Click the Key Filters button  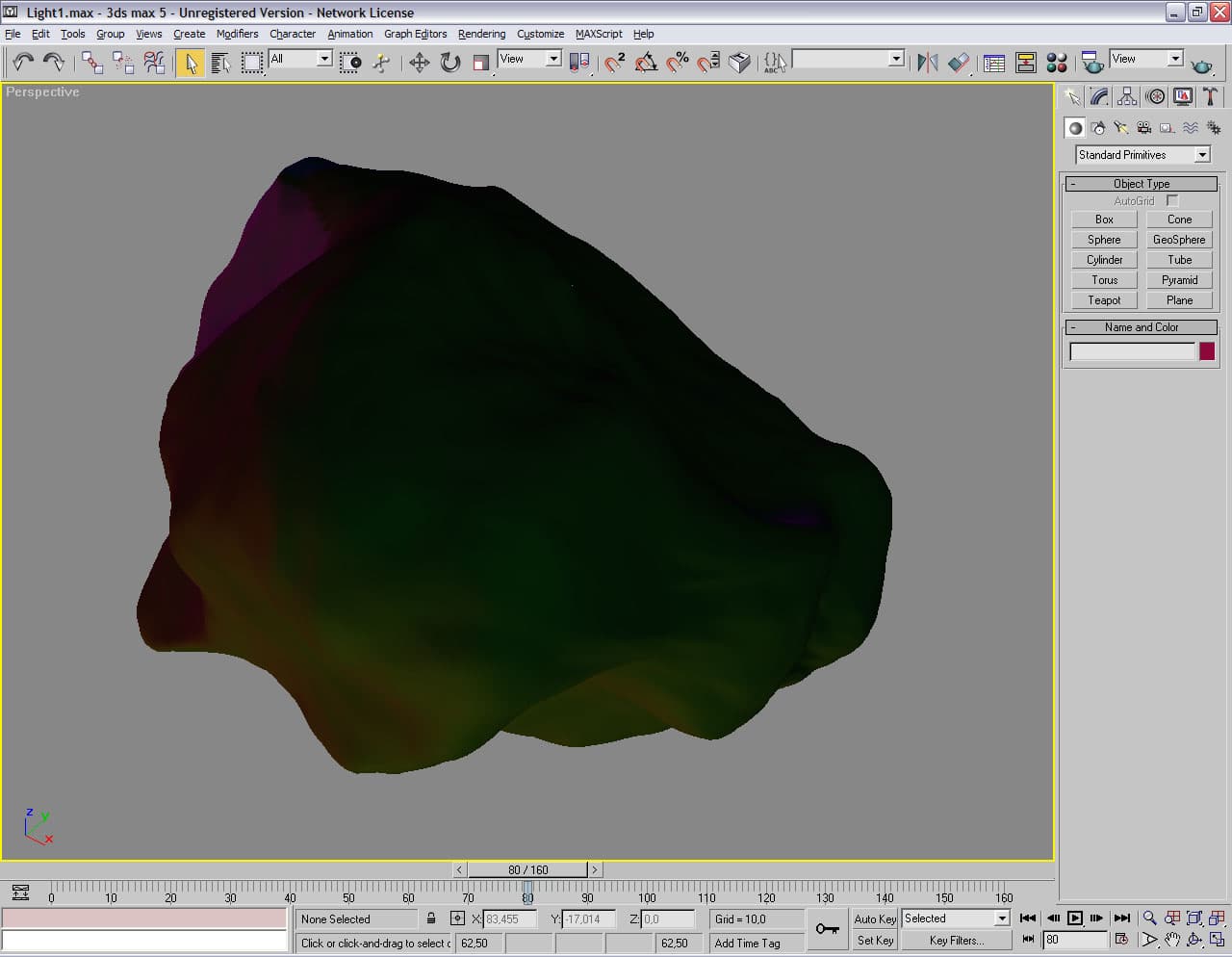point(956,941)
